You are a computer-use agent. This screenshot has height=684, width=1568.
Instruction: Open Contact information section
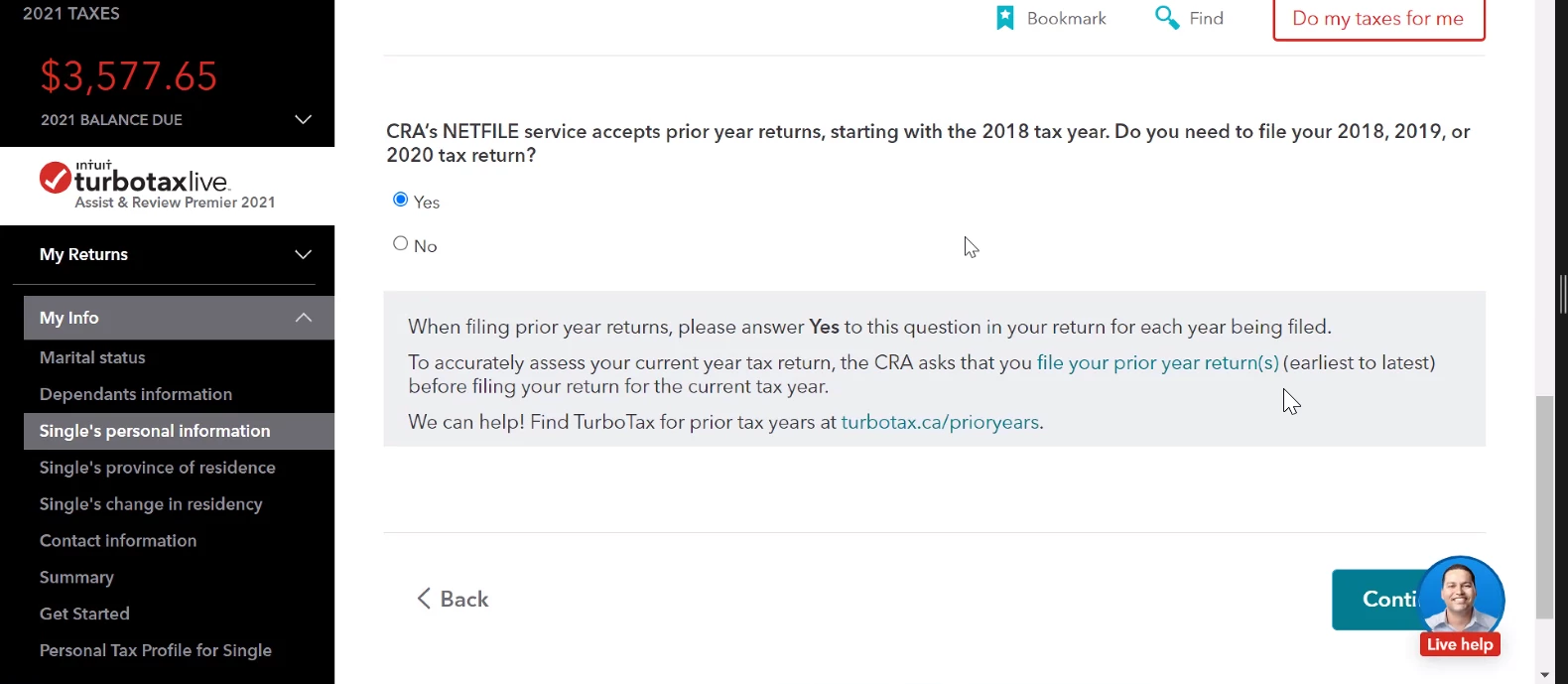(x=118, y=541)
